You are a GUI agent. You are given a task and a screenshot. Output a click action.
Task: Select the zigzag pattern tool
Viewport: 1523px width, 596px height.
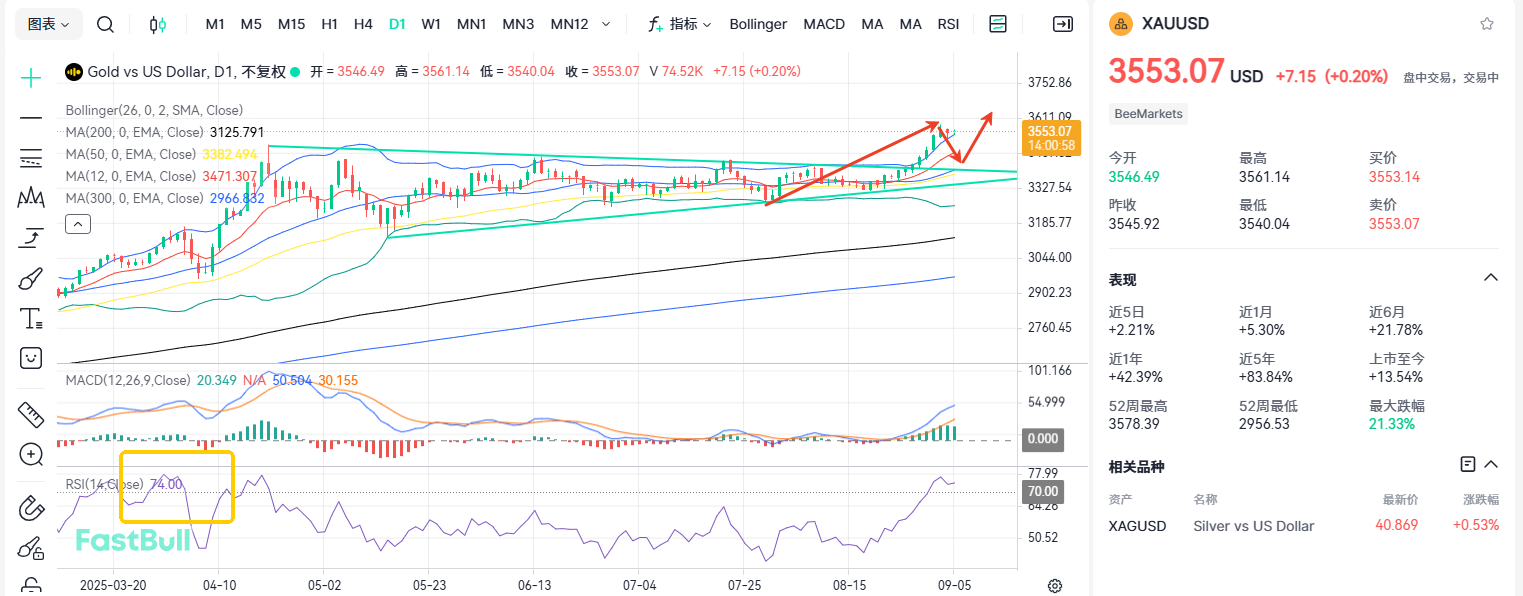31,198
